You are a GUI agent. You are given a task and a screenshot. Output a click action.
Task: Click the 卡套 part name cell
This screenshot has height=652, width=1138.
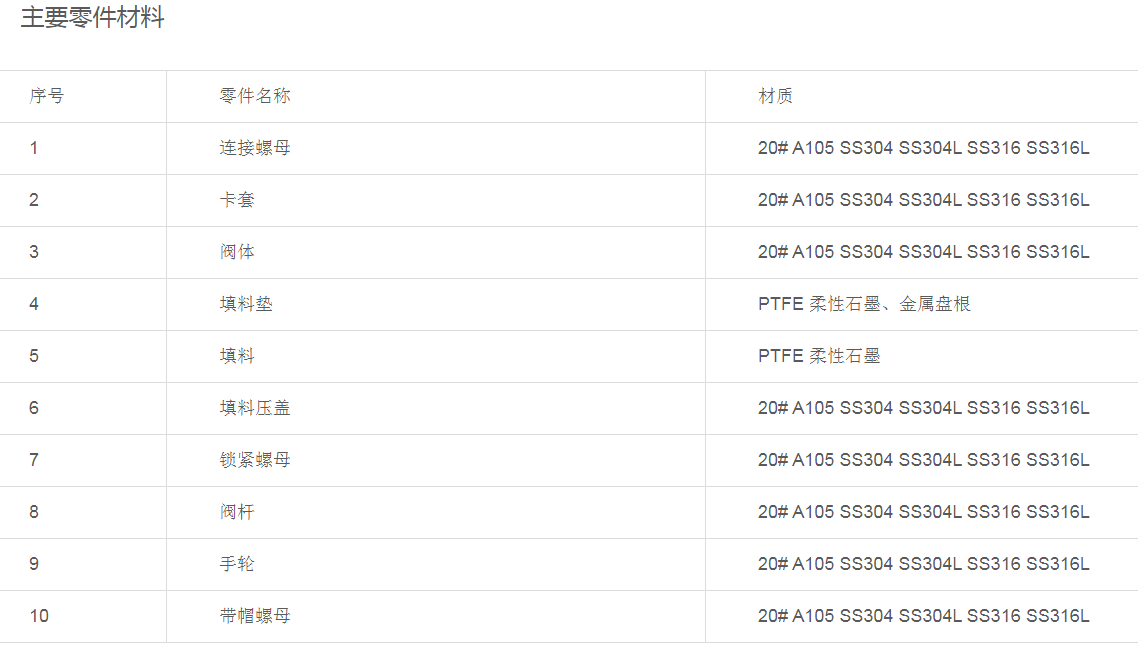[x=237, y=200]
